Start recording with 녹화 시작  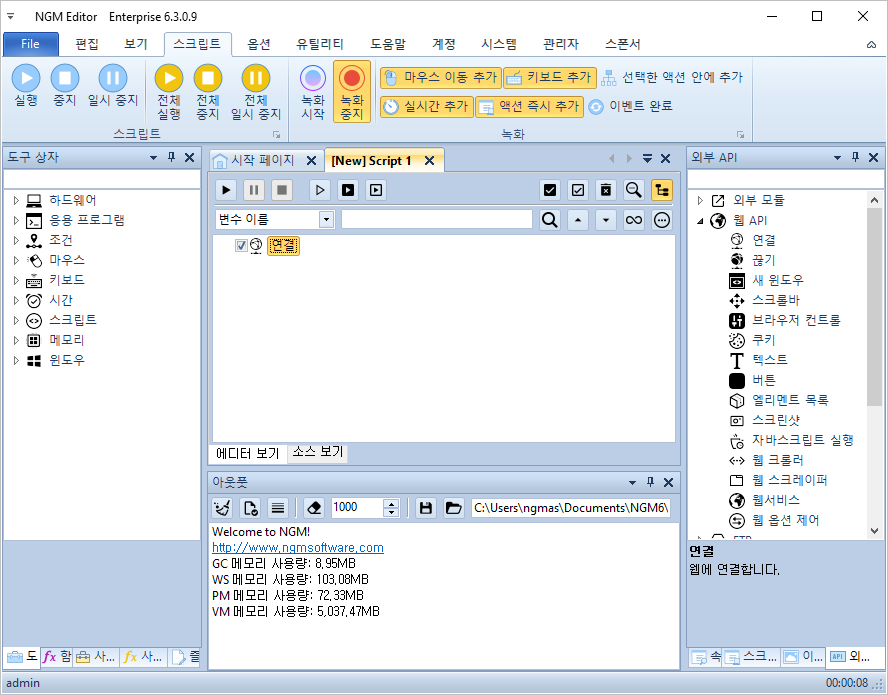click(313, 91)
